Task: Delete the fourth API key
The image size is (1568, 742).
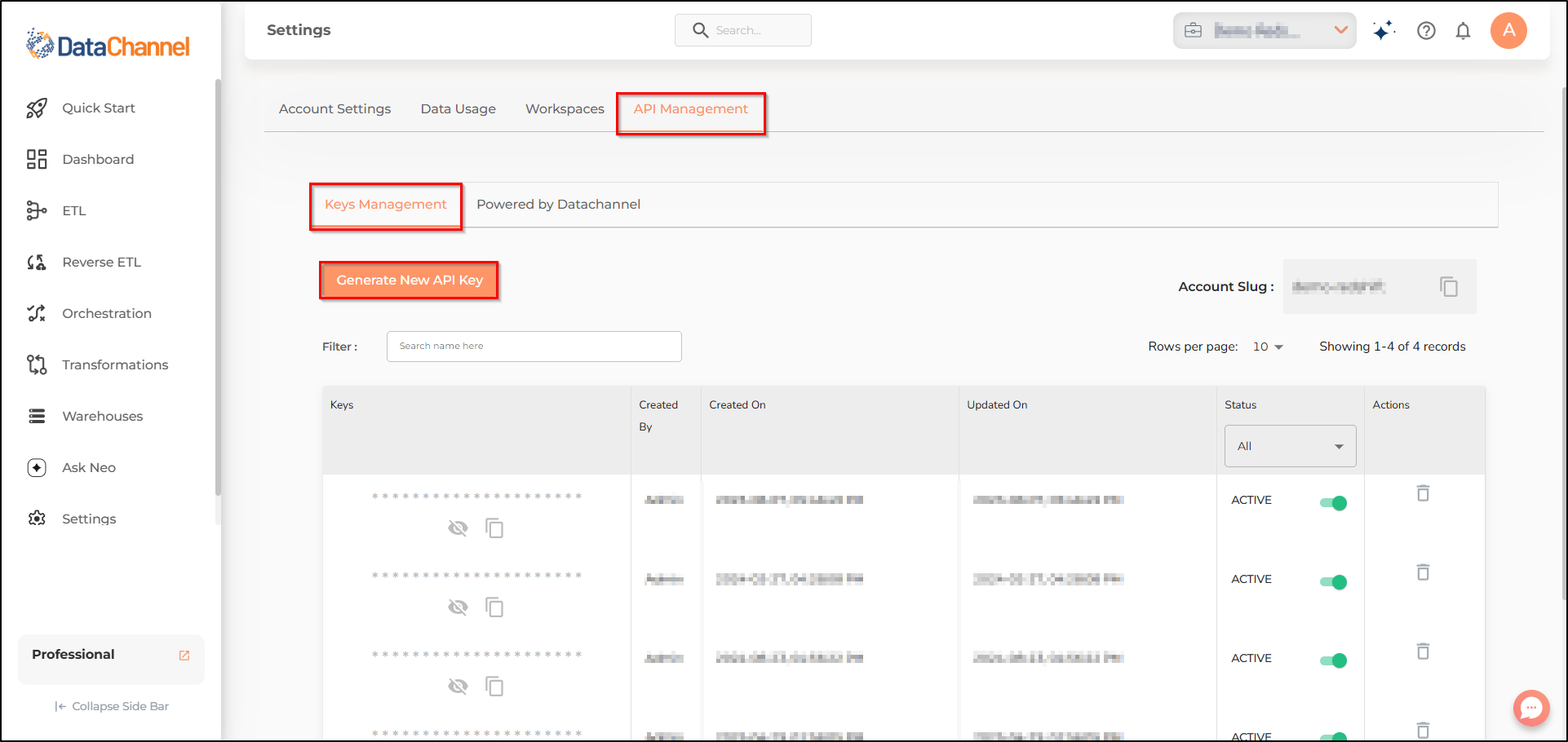Action: click(x=1424, y=730)
